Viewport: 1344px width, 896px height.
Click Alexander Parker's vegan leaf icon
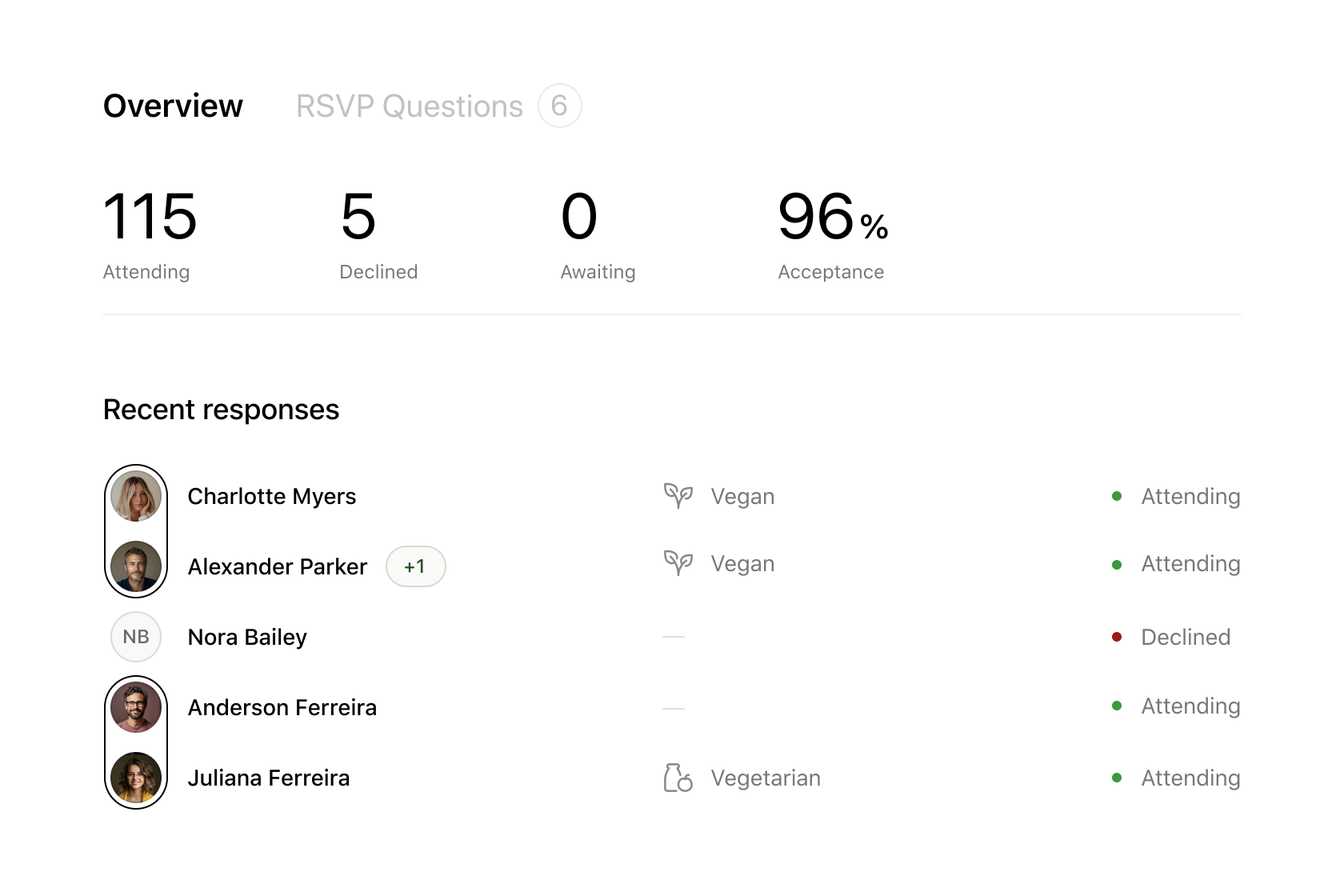pyautogui.click(x=678, y=563)
